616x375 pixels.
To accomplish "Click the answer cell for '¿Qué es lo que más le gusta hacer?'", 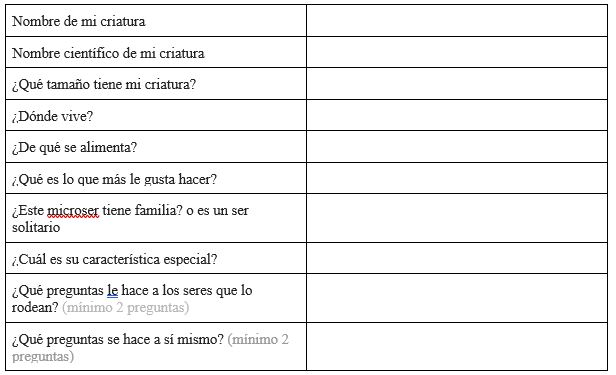I will tap(457, 178).
